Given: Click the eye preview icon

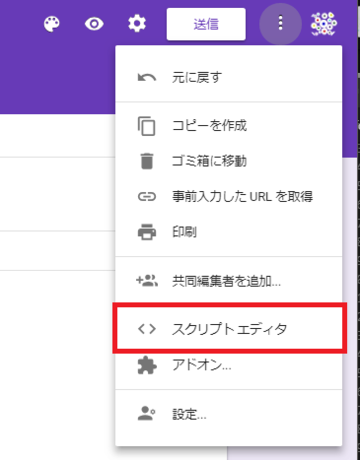Looking at the screenshot, I should coord(94,24).
